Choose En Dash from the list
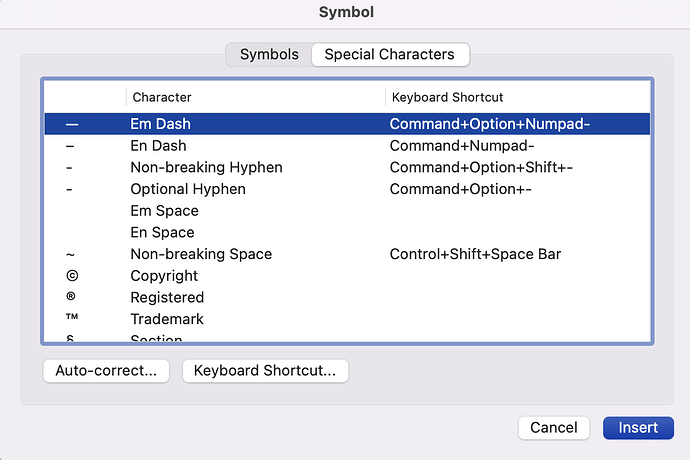This screenshot has width=690, height=460. (x=158, y=146)
